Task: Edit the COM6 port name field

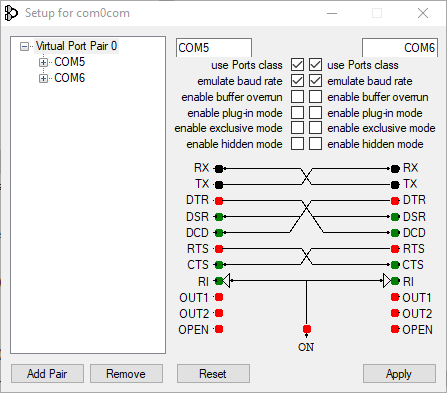Action: click(400, 48)
